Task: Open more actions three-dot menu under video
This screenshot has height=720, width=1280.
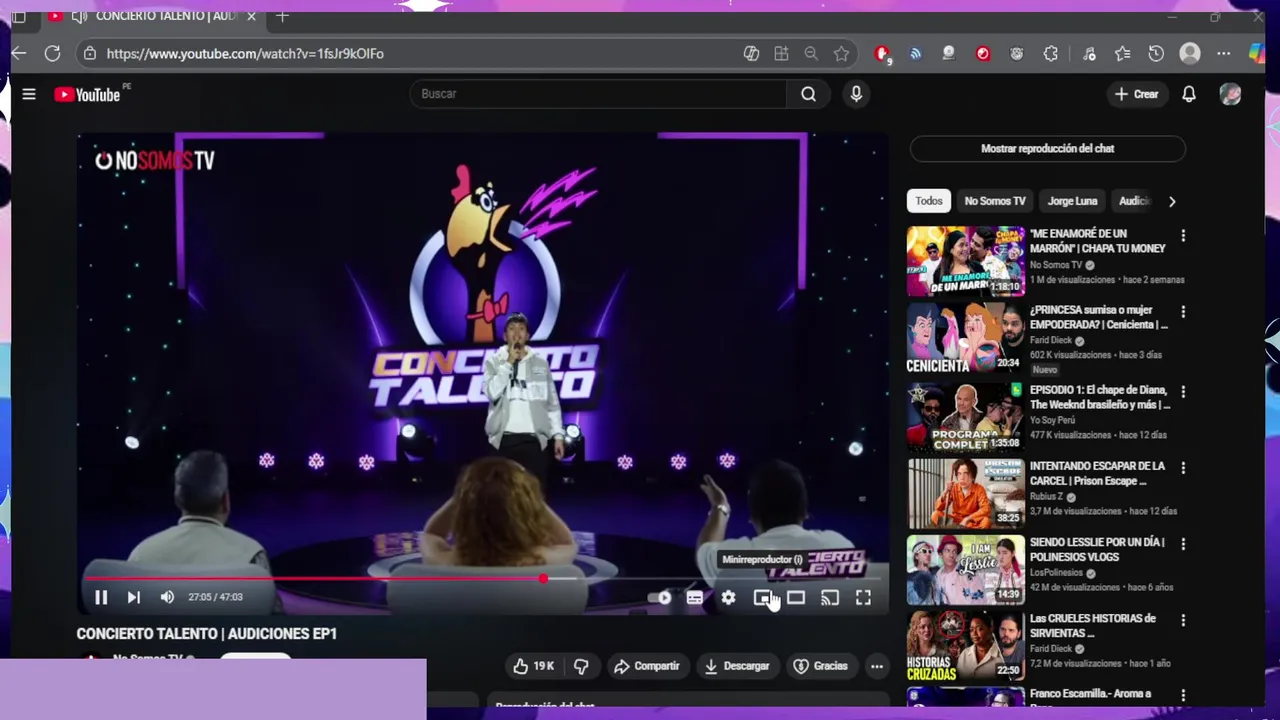Action: (x=877, y=666)
